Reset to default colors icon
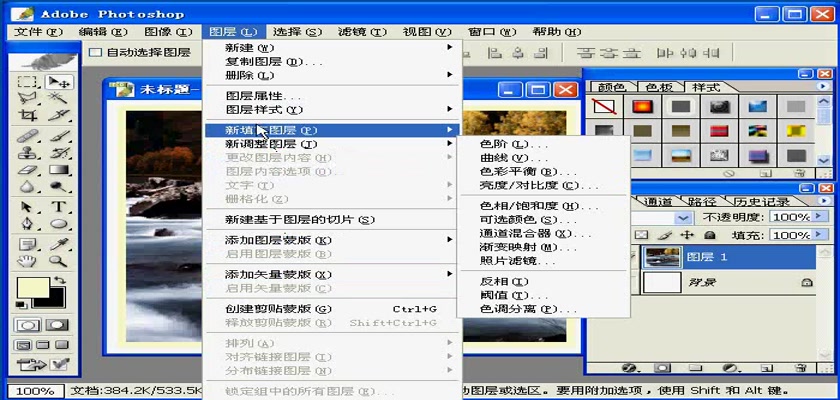 coord(20,305)
